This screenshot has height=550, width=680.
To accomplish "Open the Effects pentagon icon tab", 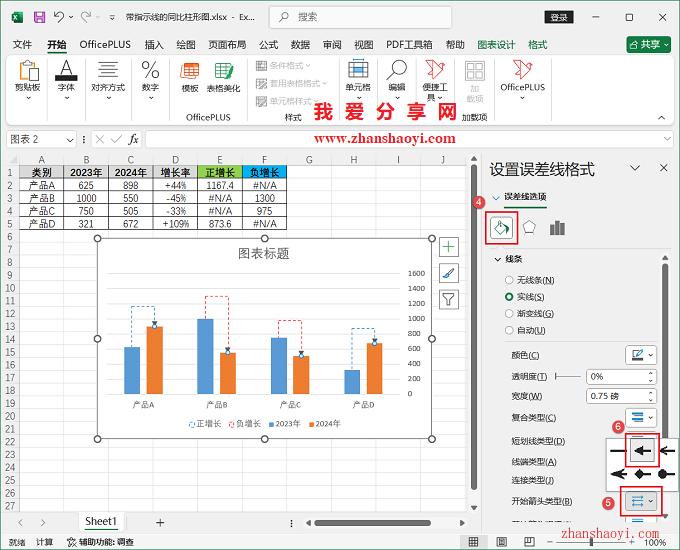I will tap(530, 228).
